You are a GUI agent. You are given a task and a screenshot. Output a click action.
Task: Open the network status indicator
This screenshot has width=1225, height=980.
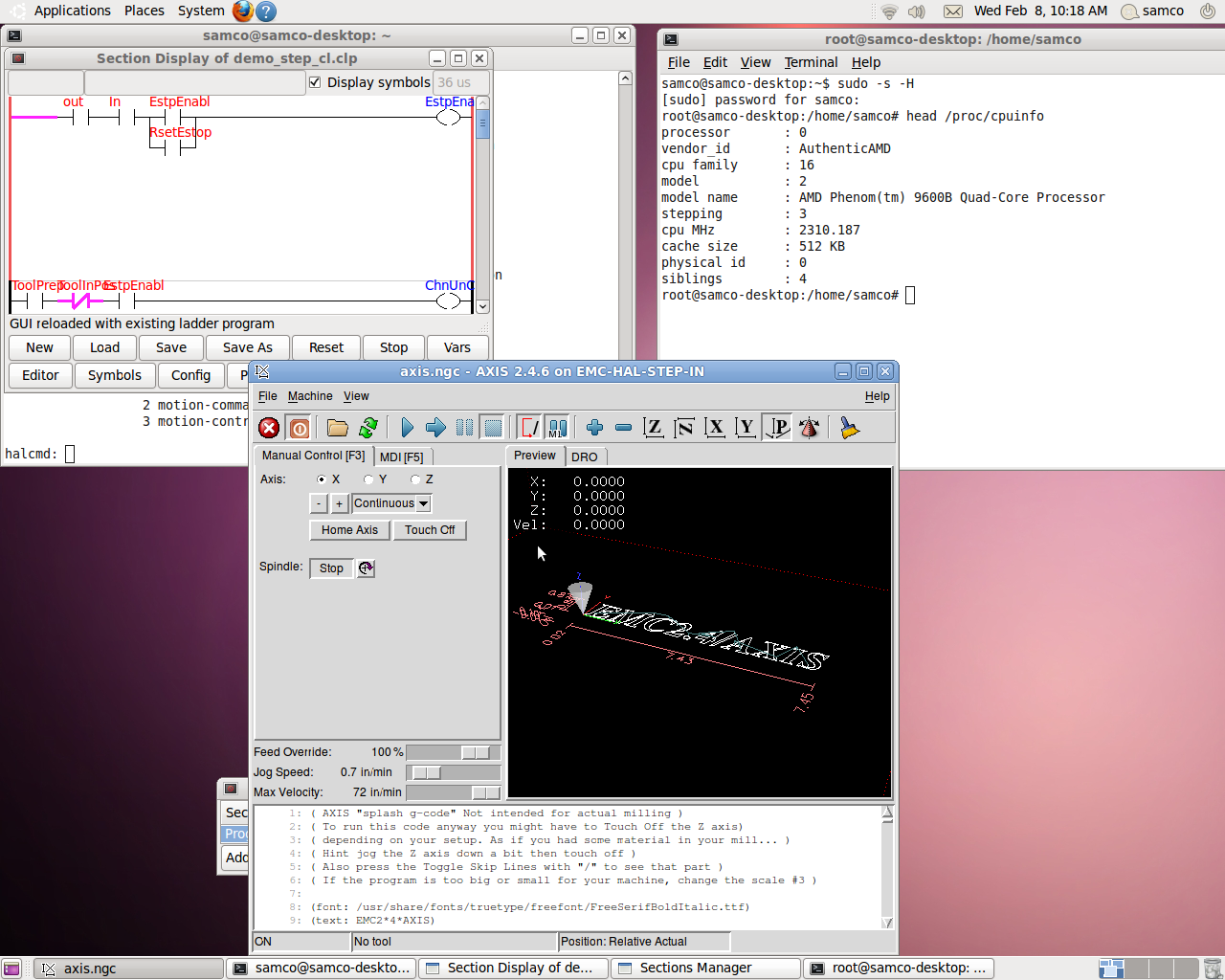point(889,11)
